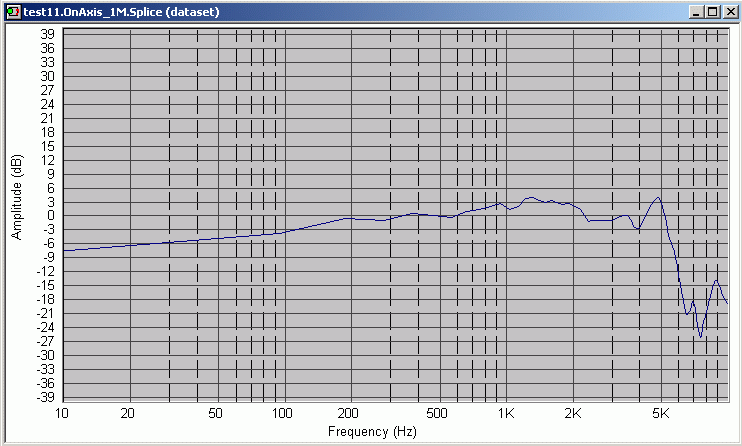Screen dimensions: 742x446
Task: Click the 100 frequency tick label
Action: 282,413
